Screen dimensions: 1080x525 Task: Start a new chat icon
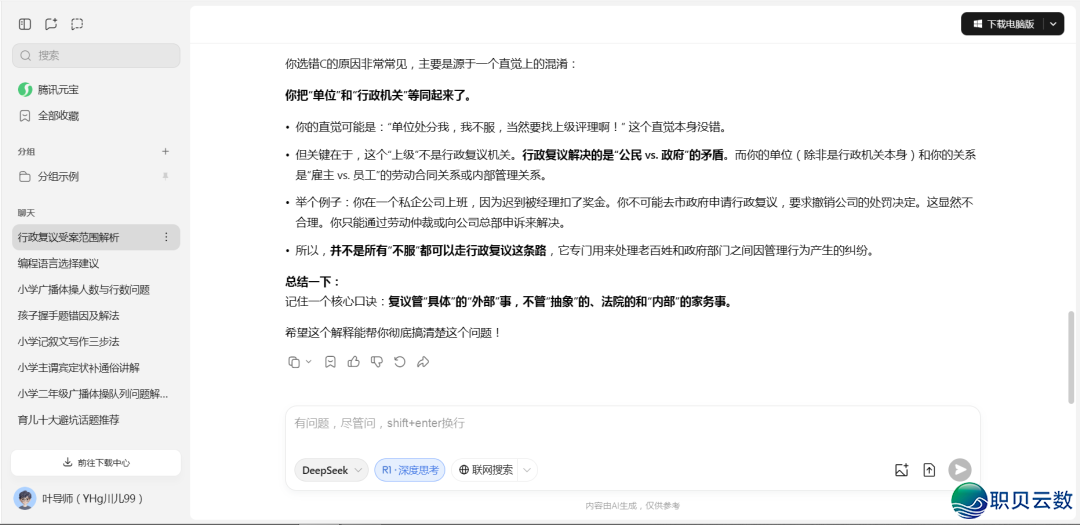coord(51,24)
